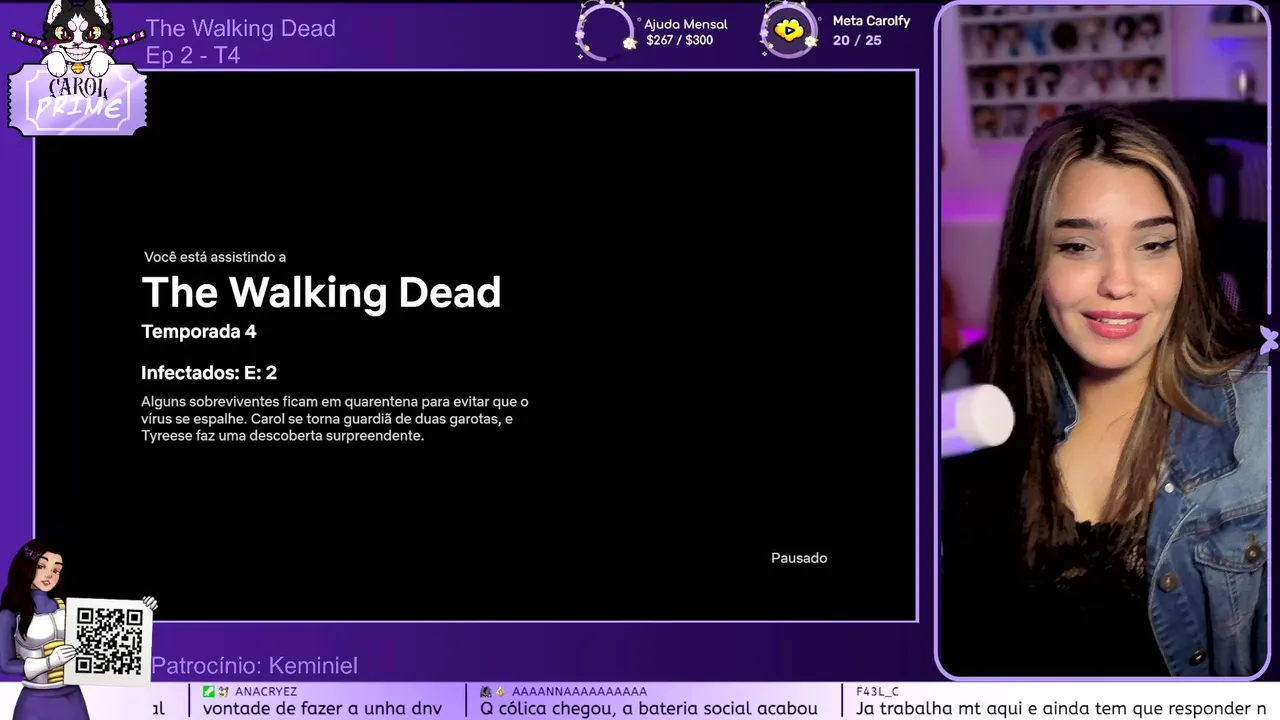Click the ANACRYEZ chat username
This screenshot has width=1280, height=720.
point(266,691)
